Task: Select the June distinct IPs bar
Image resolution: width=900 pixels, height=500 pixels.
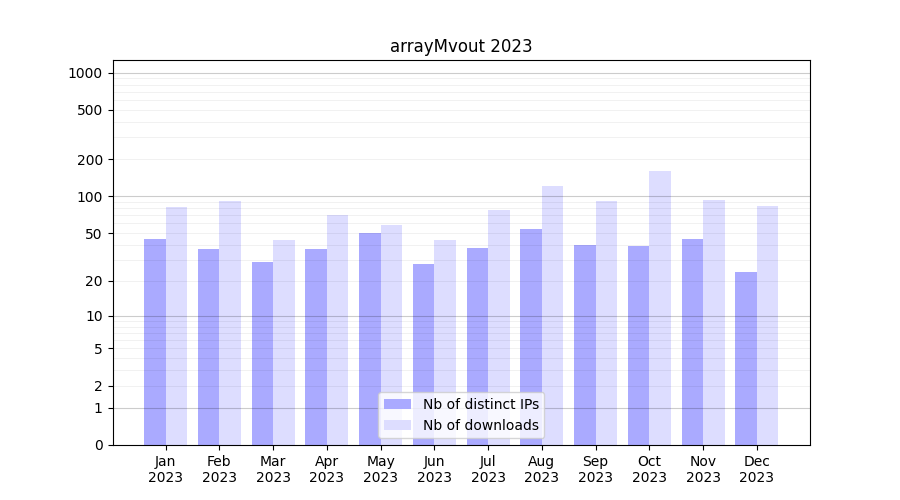Action: click(x=424, y=354)
